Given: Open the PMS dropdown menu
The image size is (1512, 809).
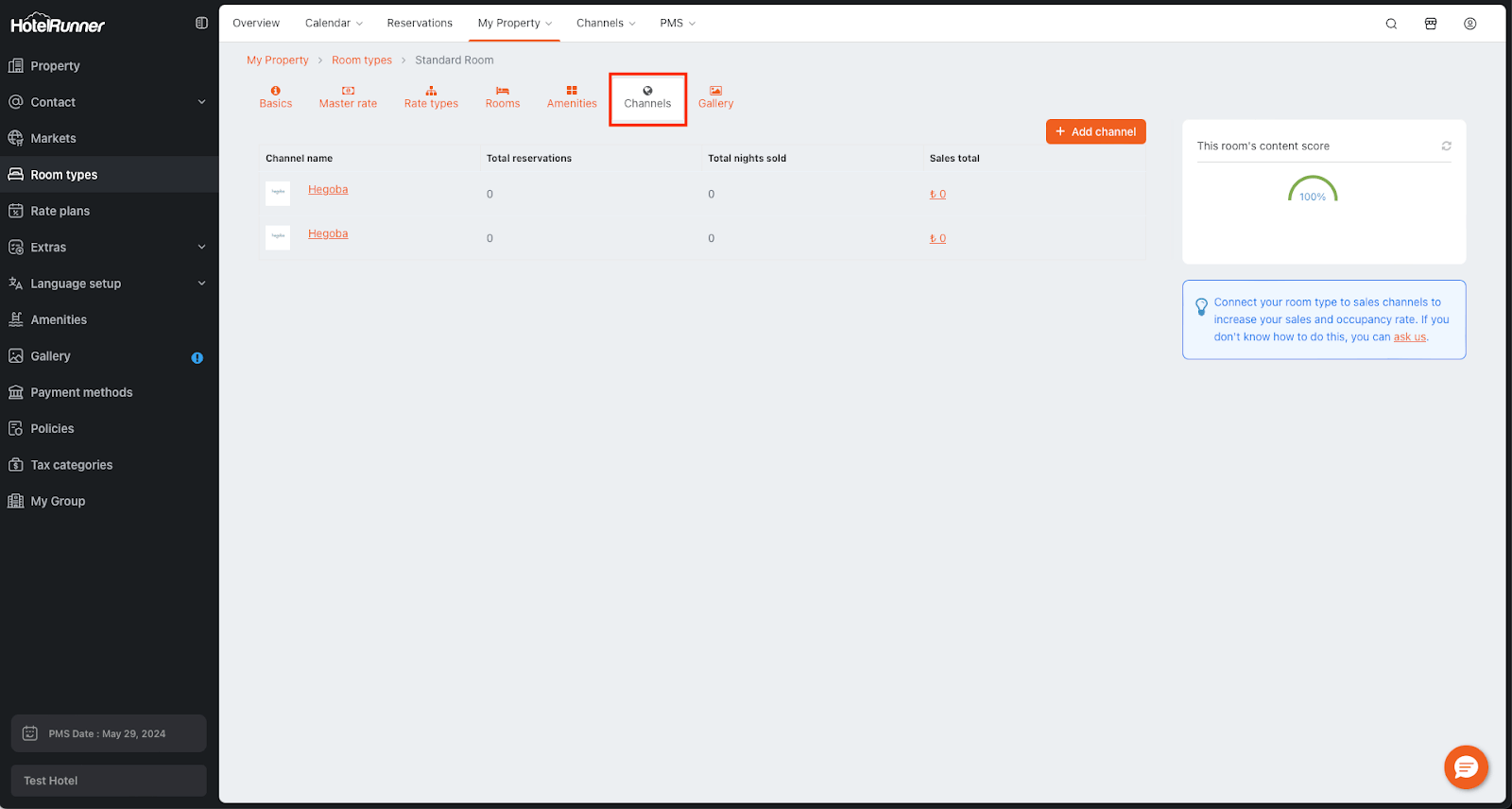Looking at the screenshot, I should [678, 23].
